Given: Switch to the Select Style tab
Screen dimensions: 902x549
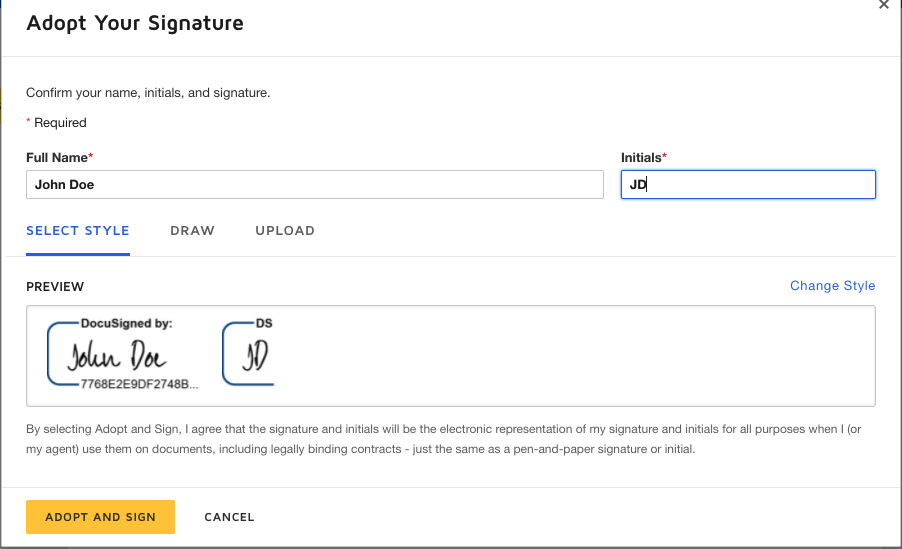Looking at the screenshot, I should point(78,231).
